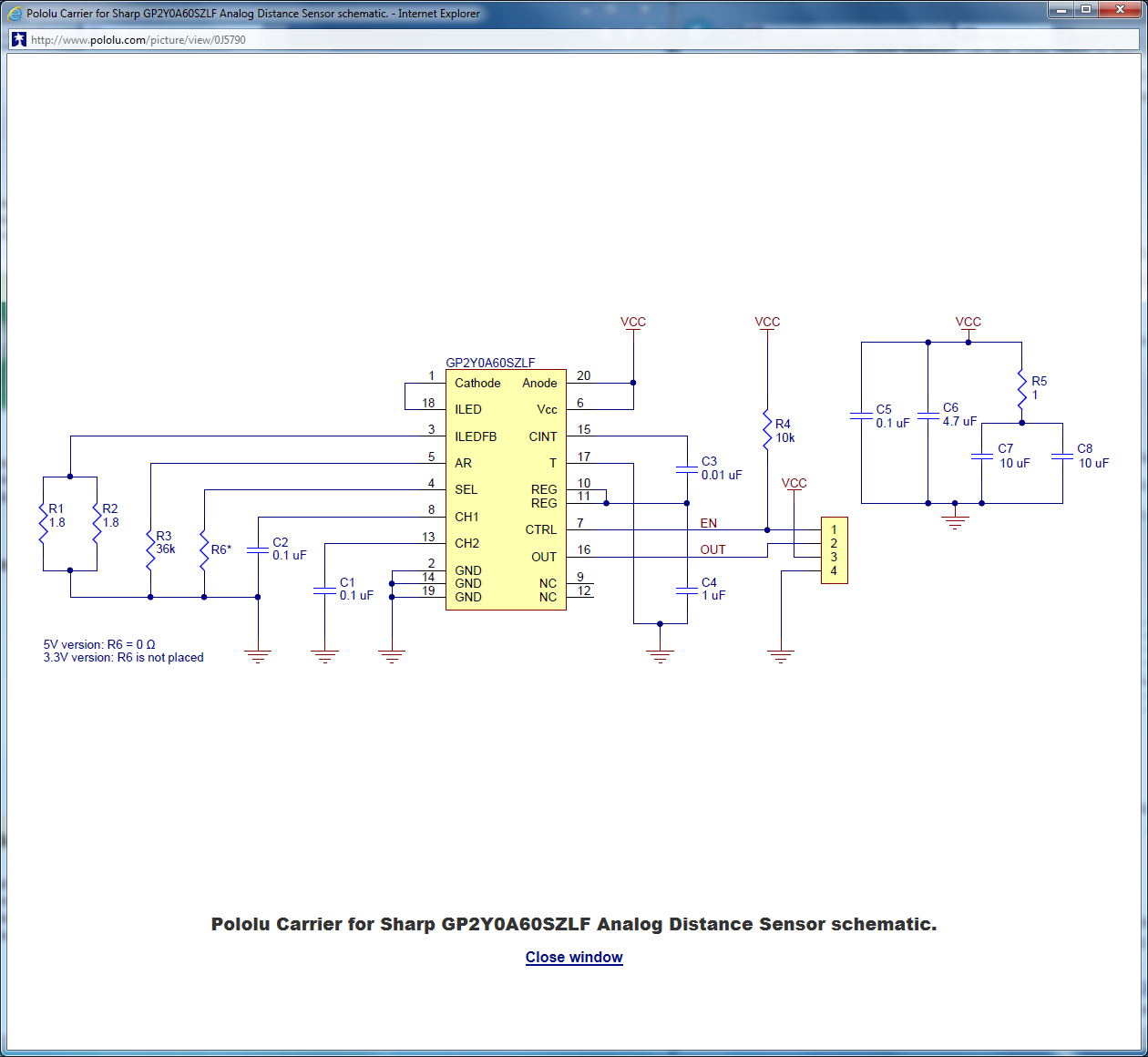
Task: Click the bold schematic caption text
Action: pyautogui.click(x=574, y=924)
